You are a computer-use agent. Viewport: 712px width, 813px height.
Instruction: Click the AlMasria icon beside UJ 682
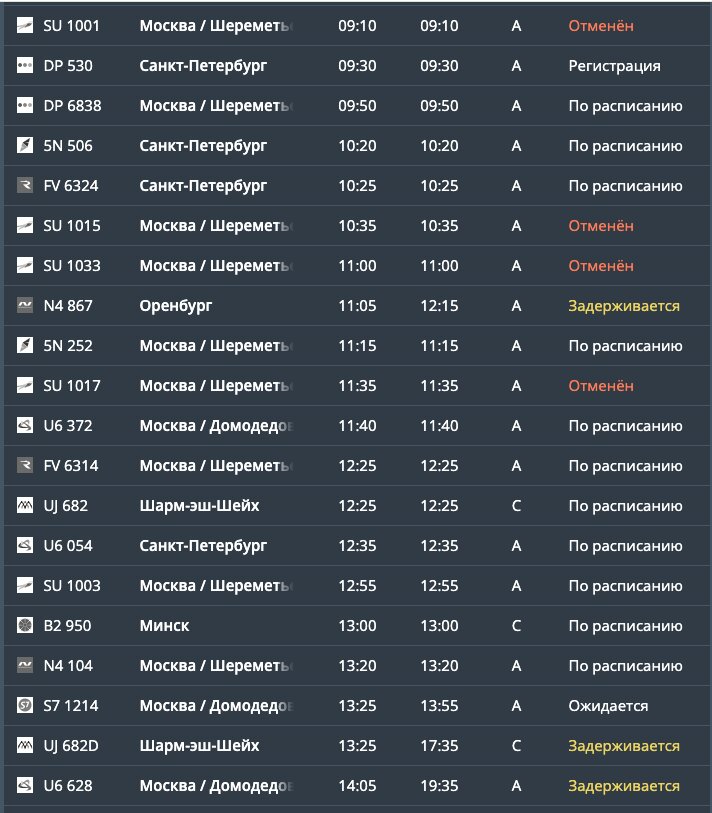24,505
